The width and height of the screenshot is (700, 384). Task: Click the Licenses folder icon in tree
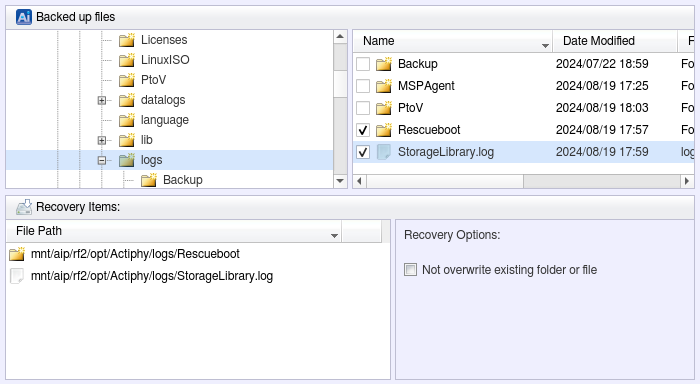tap(127, 40)
